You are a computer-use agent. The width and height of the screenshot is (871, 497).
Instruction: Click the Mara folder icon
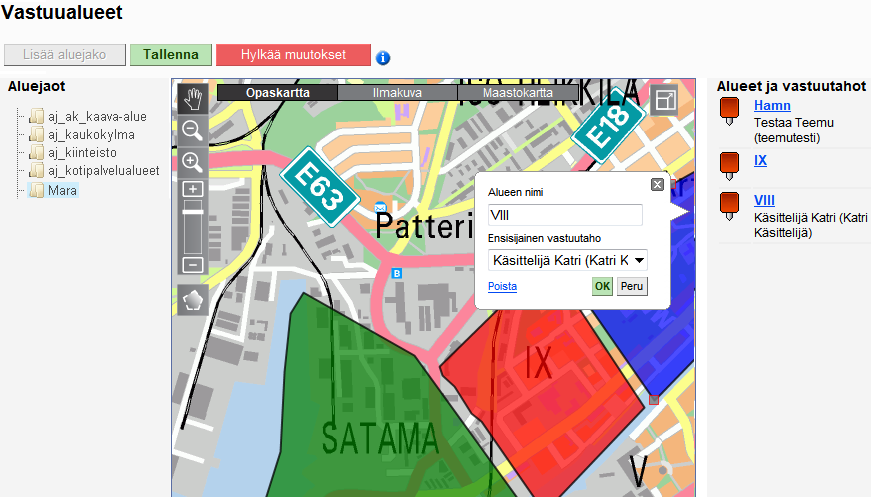click(x=37, y=190)
